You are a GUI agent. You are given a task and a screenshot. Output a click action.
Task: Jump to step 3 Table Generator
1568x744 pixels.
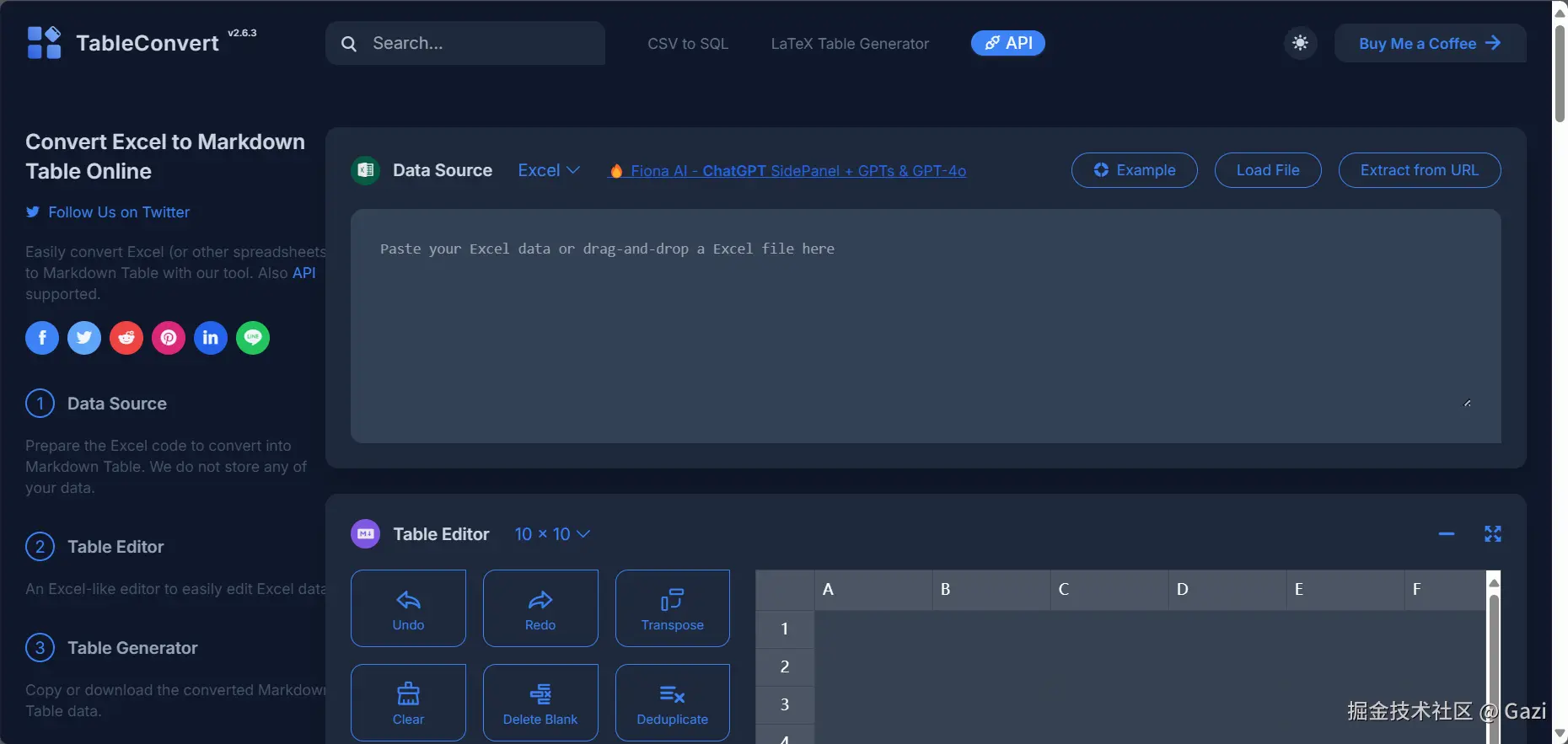[111, 648]
